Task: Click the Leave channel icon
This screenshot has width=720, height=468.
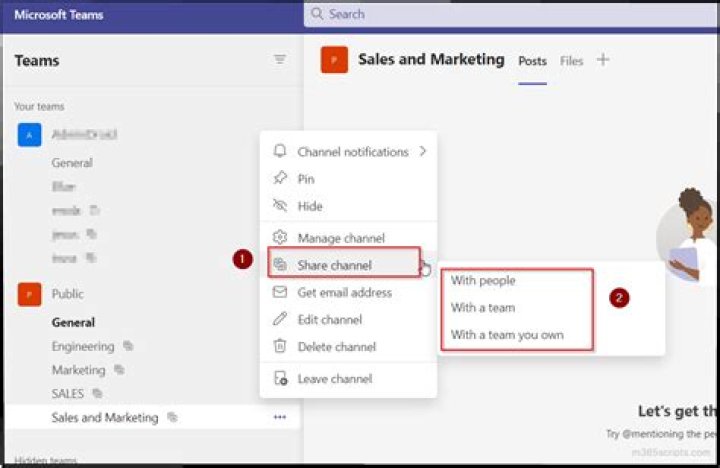Action: 280,378
